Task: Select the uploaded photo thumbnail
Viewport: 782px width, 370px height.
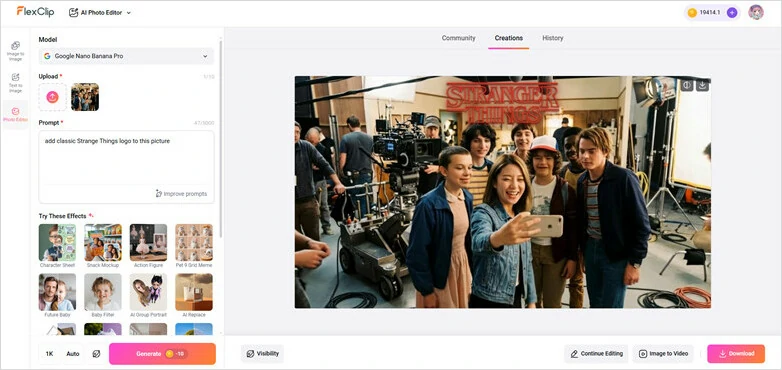Action: pyautogui.click(x=85, y=97)
